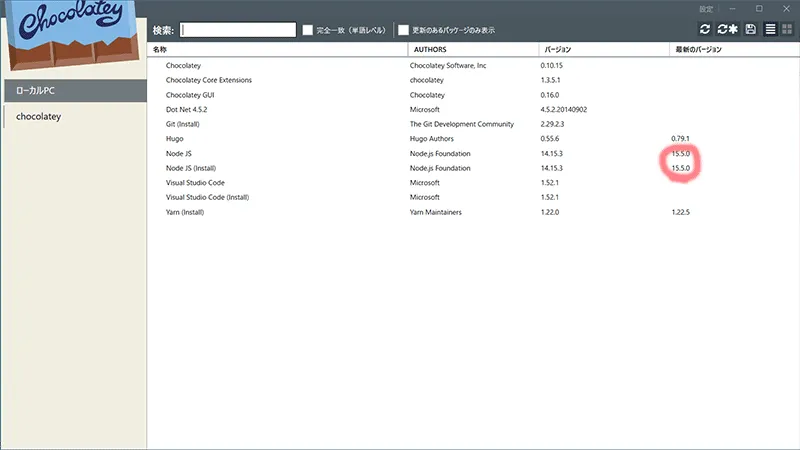This screenshot has height=450, width=800.
Task: Sort by the 名称 column header
Action: click(x=278, y=49)
